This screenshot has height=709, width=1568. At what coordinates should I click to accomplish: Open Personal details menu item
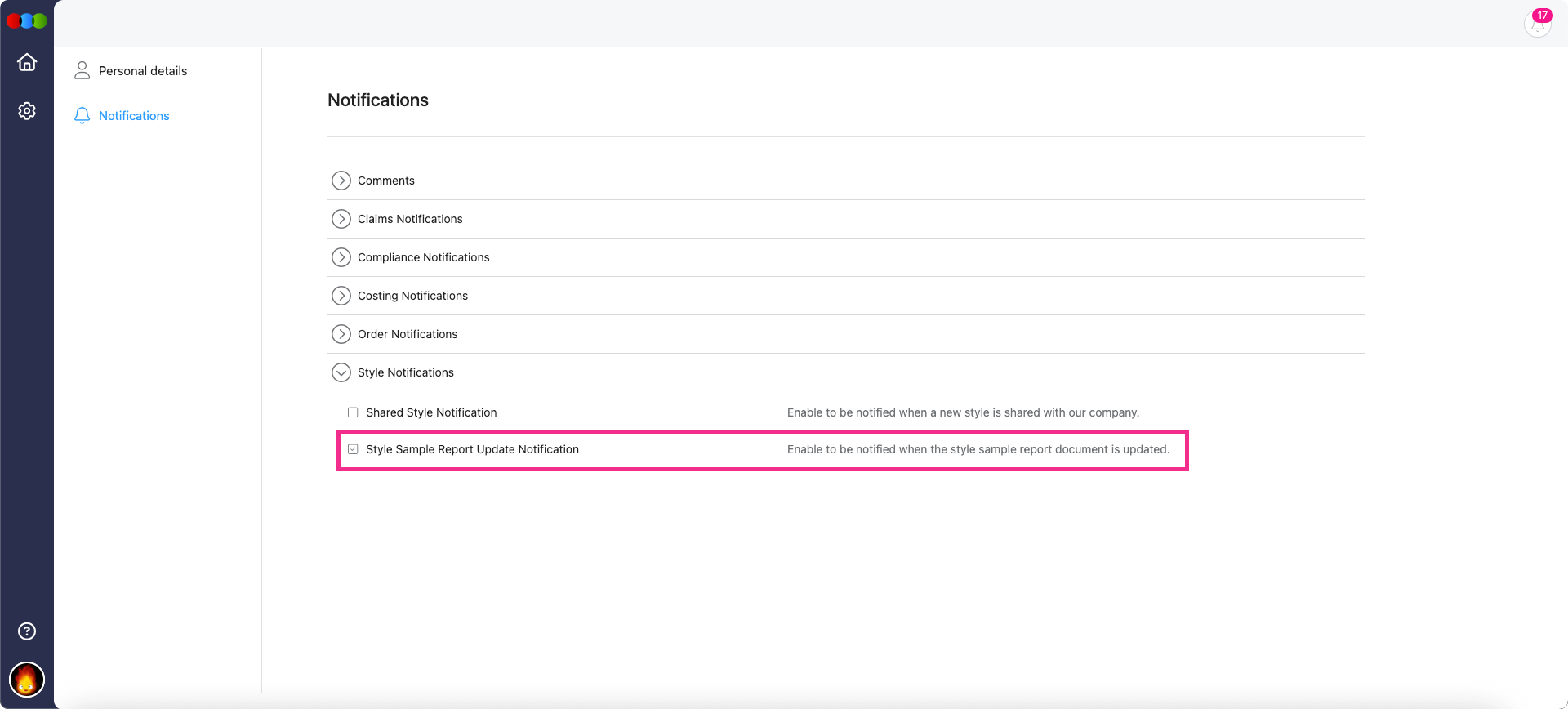[143, 71]
